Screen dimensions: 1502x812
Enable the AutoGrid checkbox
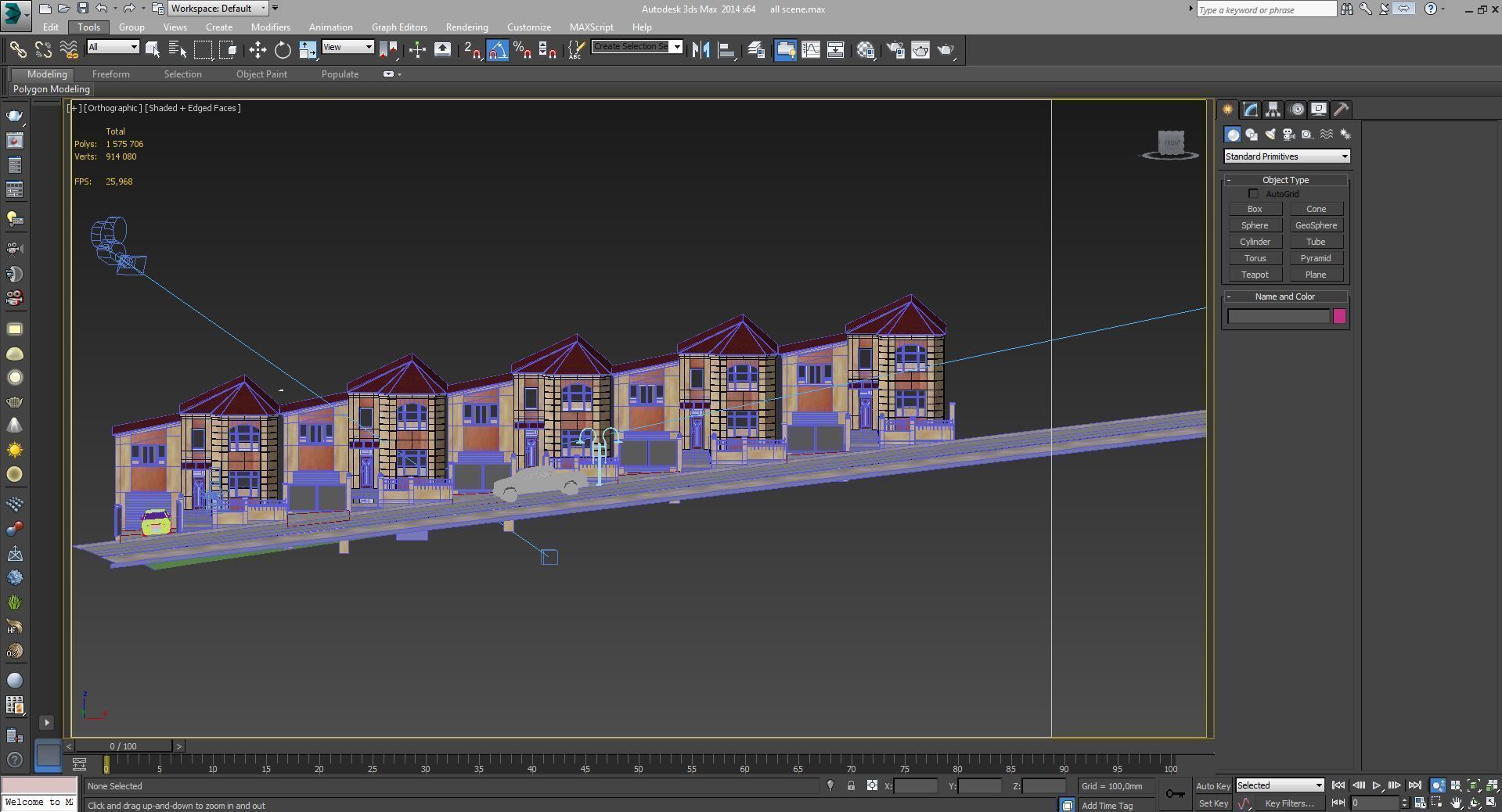tap(1254, 193)
